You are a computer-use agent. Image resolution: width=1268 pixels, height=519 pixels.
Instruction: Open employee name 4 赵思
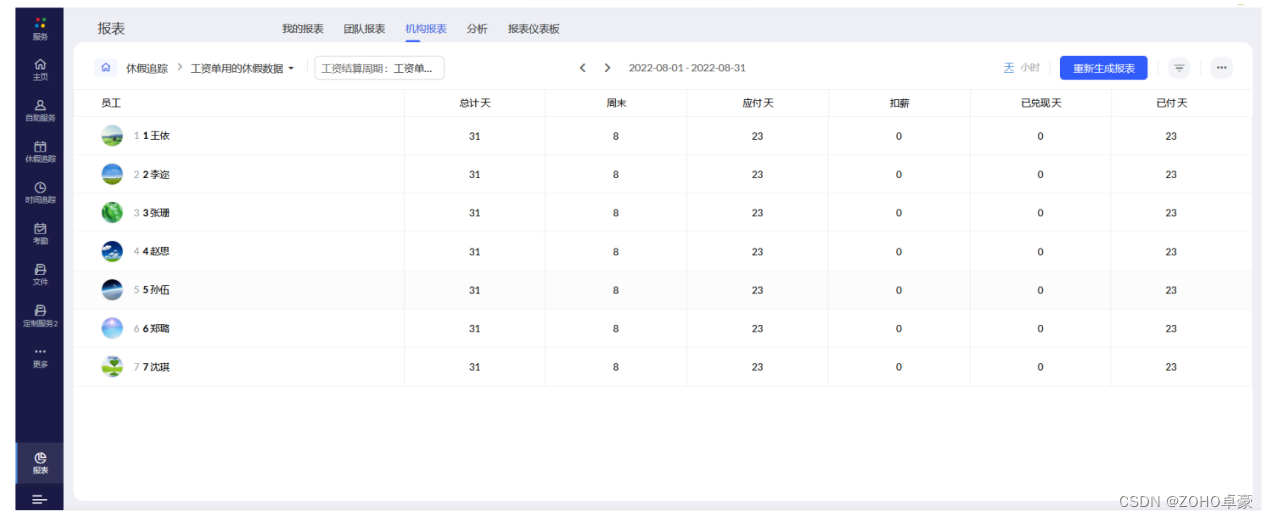pyautogui.click(x=156, y=251)
